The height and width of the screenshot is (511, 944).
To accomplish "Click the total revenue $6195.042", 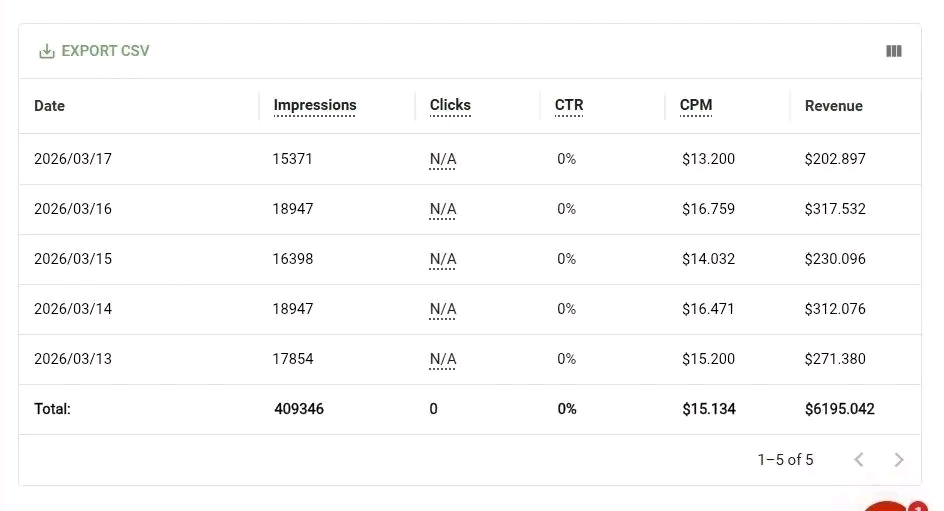I will tap(839, 409).
